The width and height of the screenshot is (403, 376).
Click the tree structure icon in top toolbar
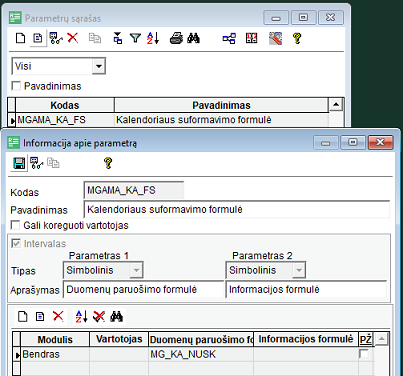pos(229,38)
